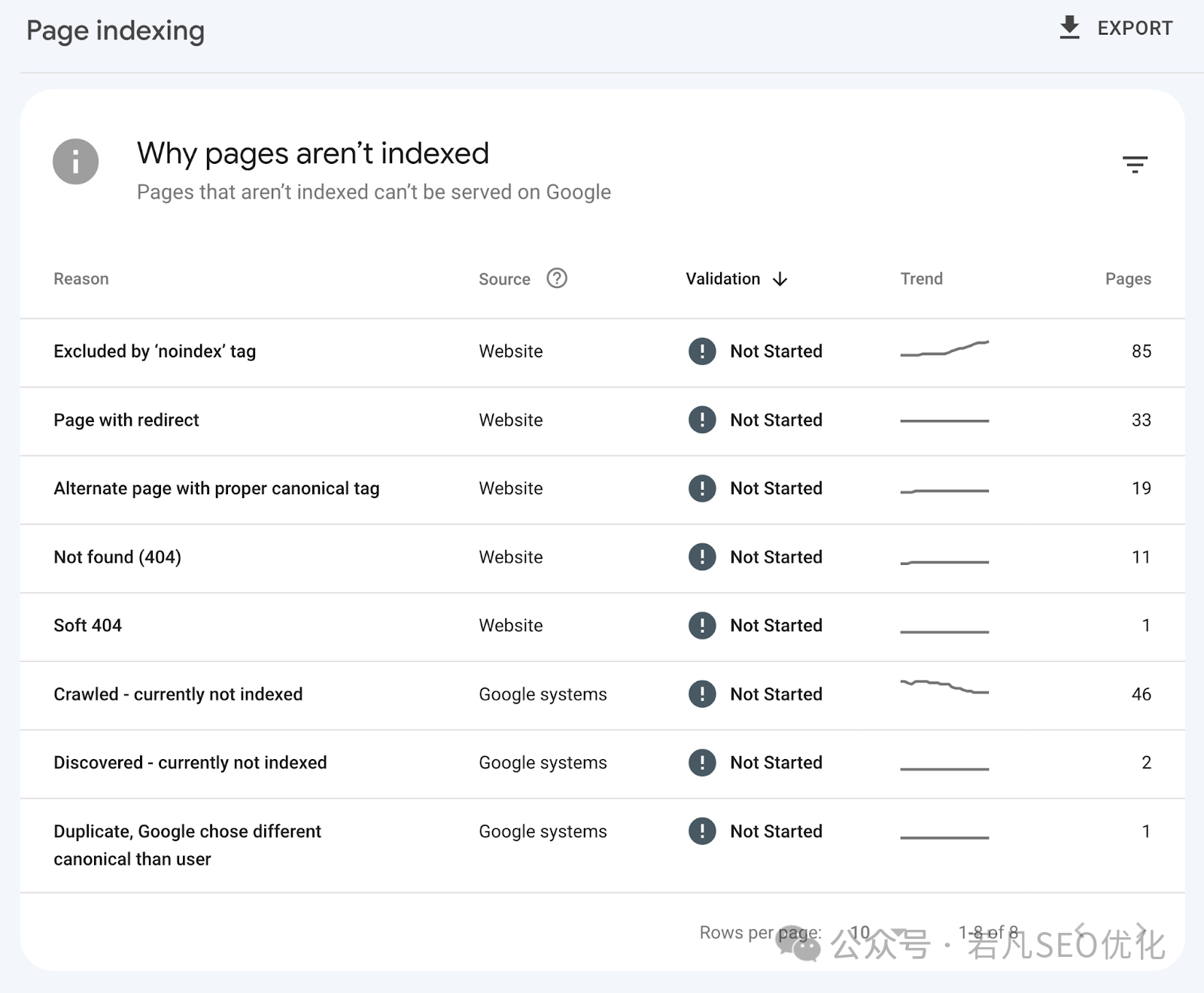The image size is (1204, 993).
Task: Click the warning icon in noindex row
Action: pos(702,351)
